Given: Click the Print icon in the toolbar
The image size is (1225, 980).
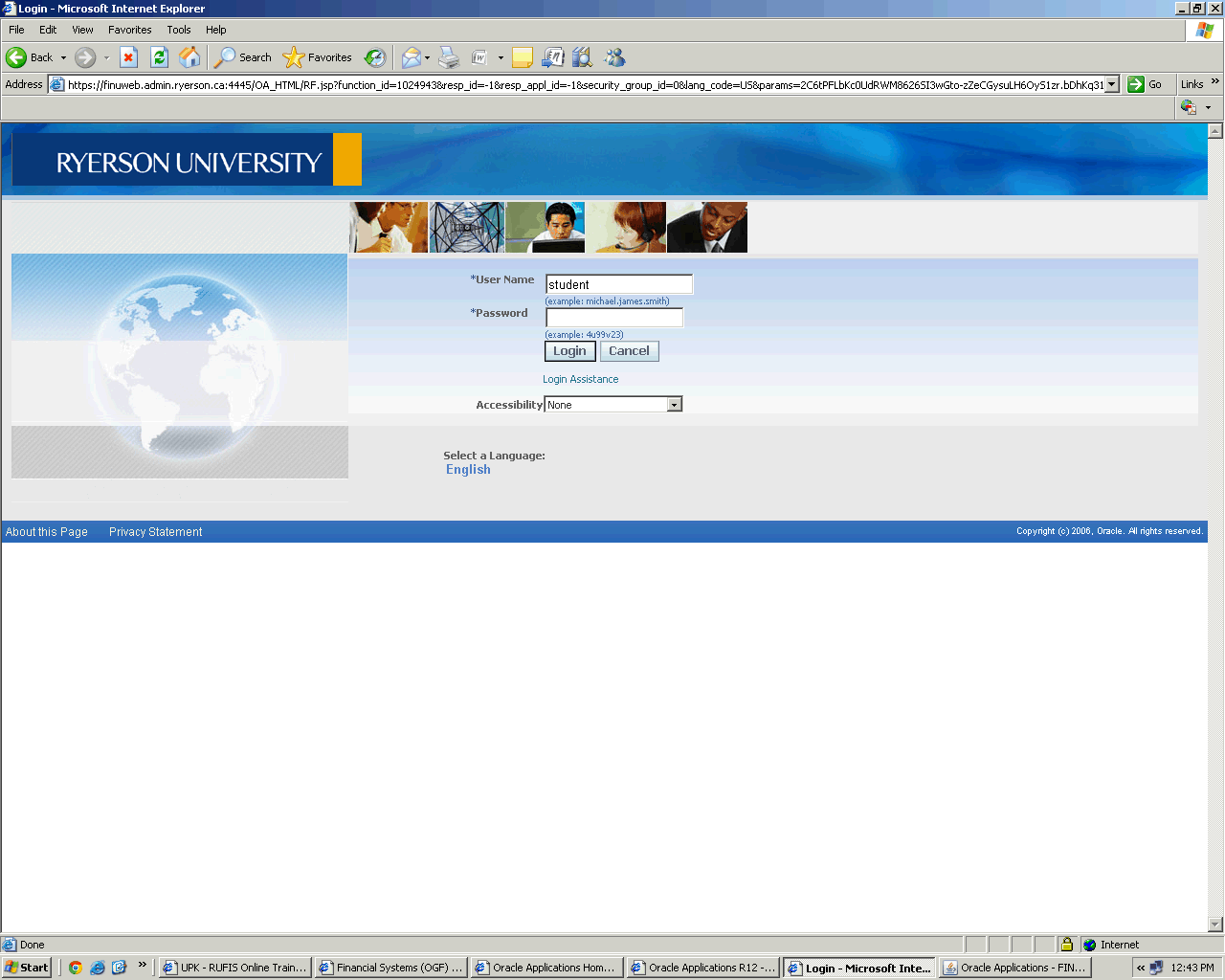Looking at the screenshot, I should (x=449, y=57).
